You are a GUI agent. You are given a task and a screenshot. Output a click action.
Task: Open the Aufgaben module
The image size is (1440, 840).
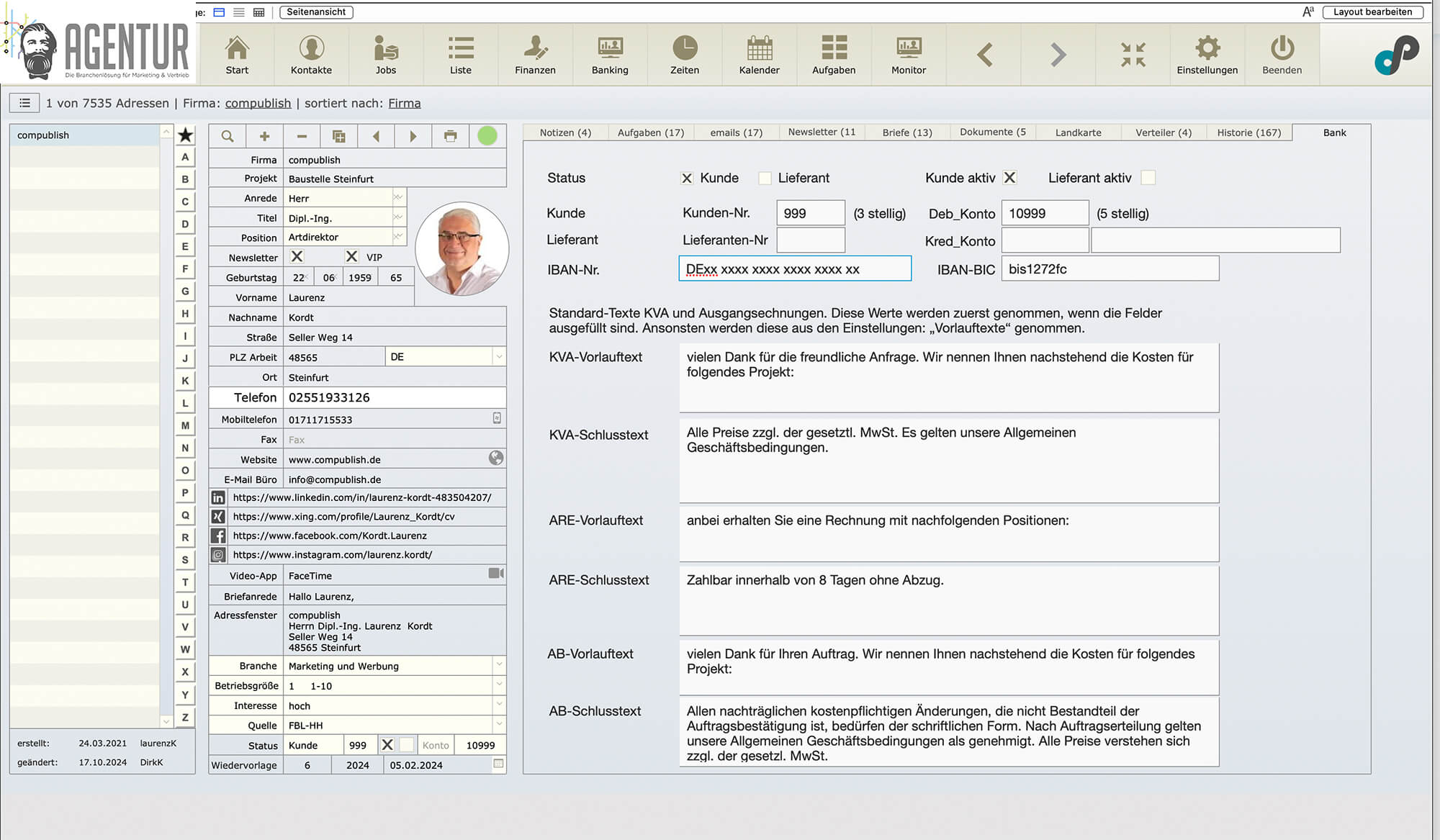[x=834, y=55]
